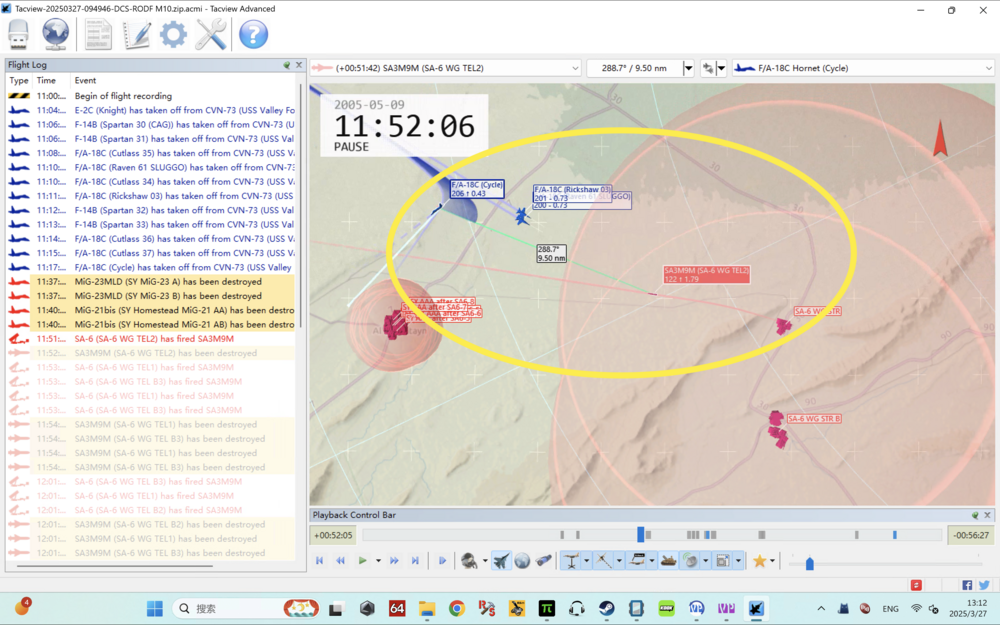The image size is (1000, 625).
Task: Open Steam from the taskbar
Action: pos(606,608)
